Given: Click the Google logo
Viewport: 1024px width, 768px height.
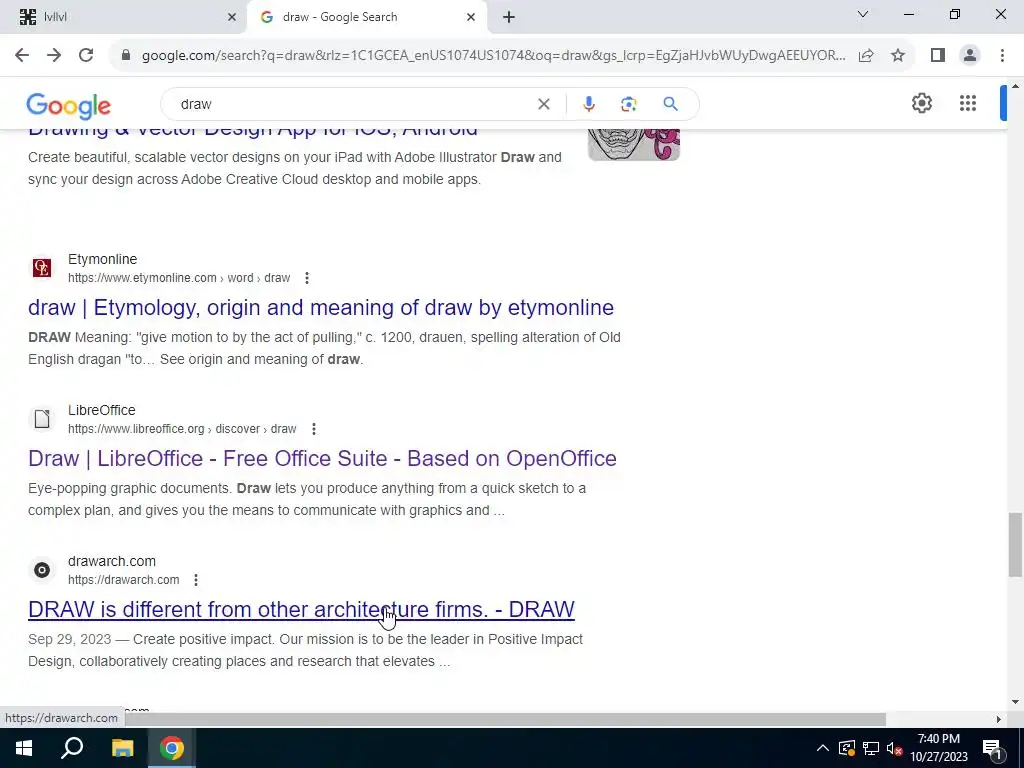Looking at the screenshot, I should pos(69,105).
